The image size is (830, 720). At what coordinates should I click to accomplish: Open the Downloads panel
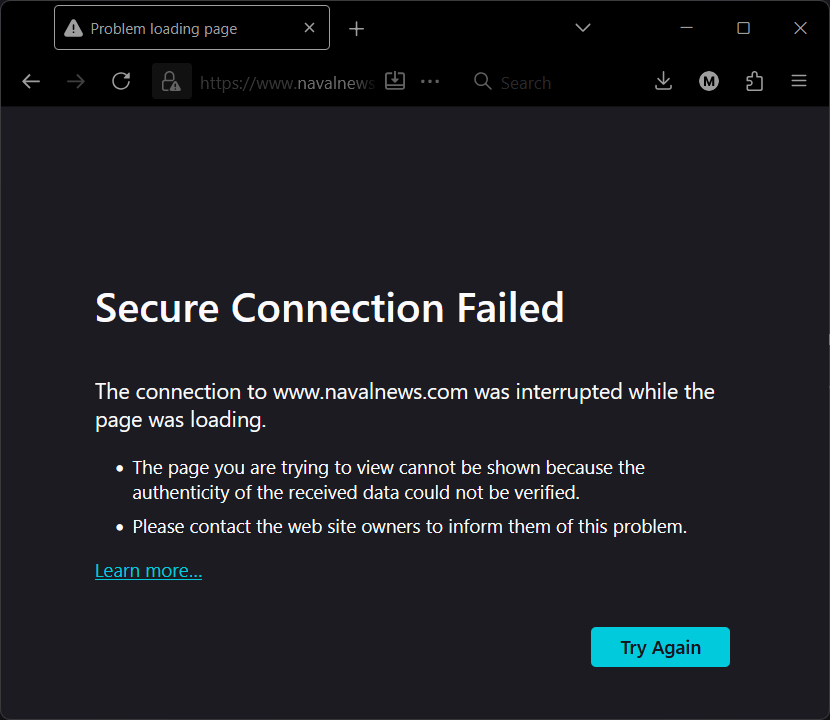pyautogui.click(x=663, y=82)
